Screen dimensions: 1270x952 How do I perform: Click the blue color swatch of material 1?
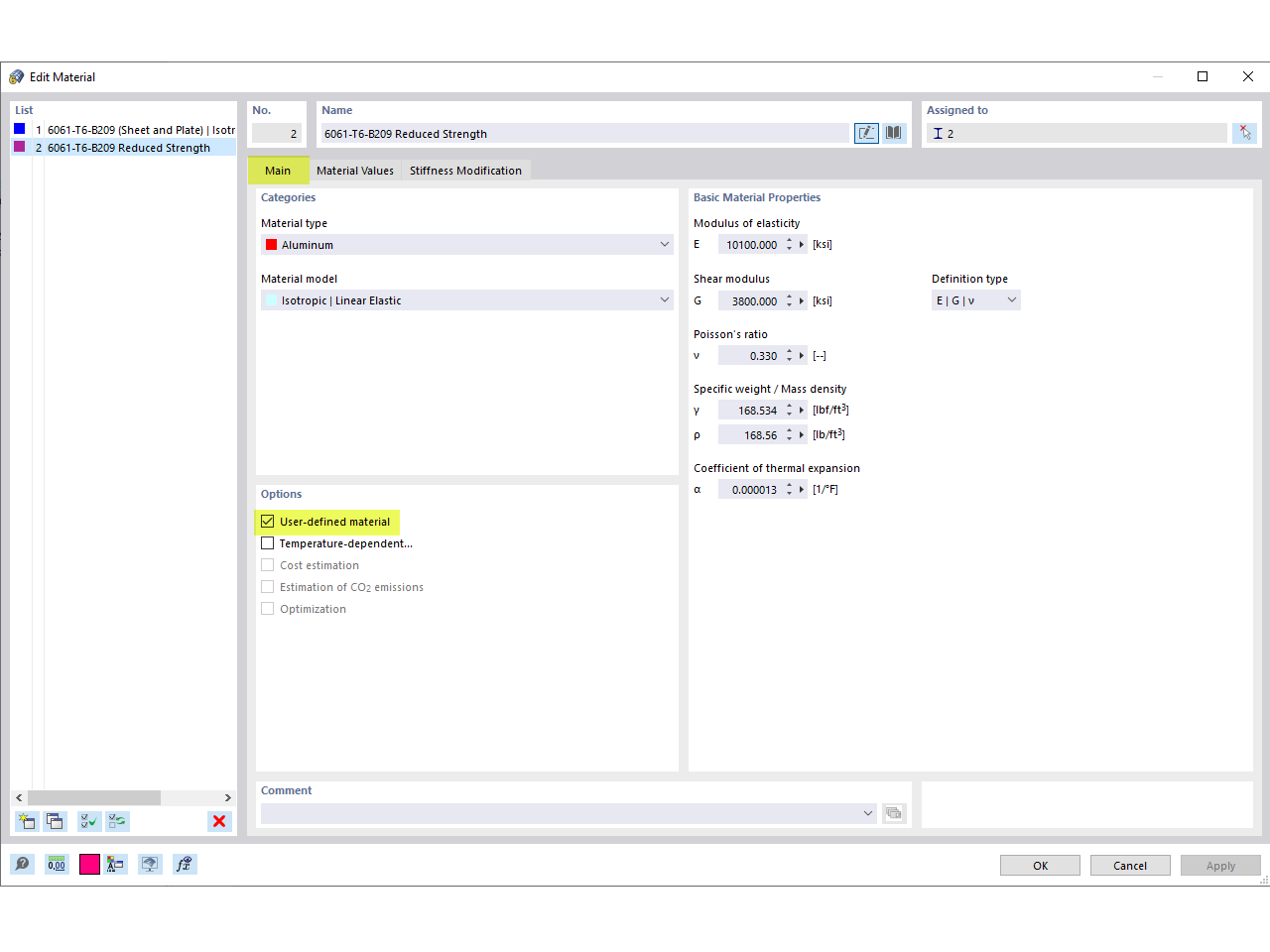[20, 129]
